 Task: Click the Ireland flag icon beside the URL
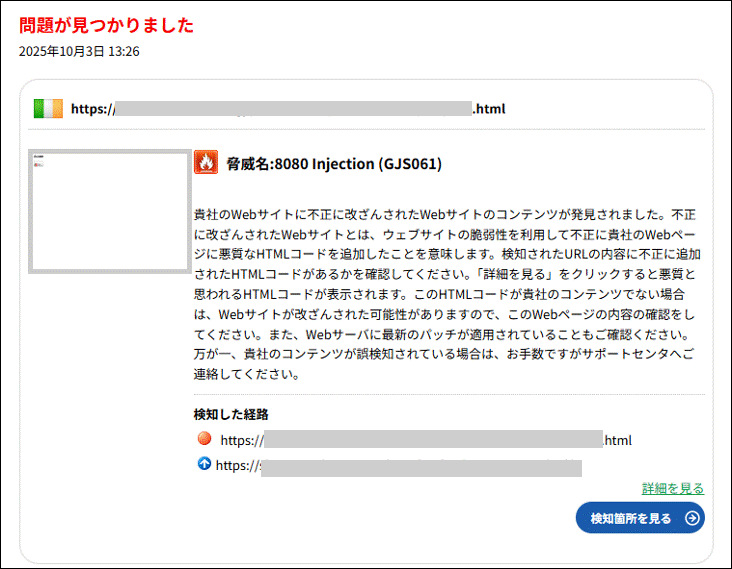(48, 108)
